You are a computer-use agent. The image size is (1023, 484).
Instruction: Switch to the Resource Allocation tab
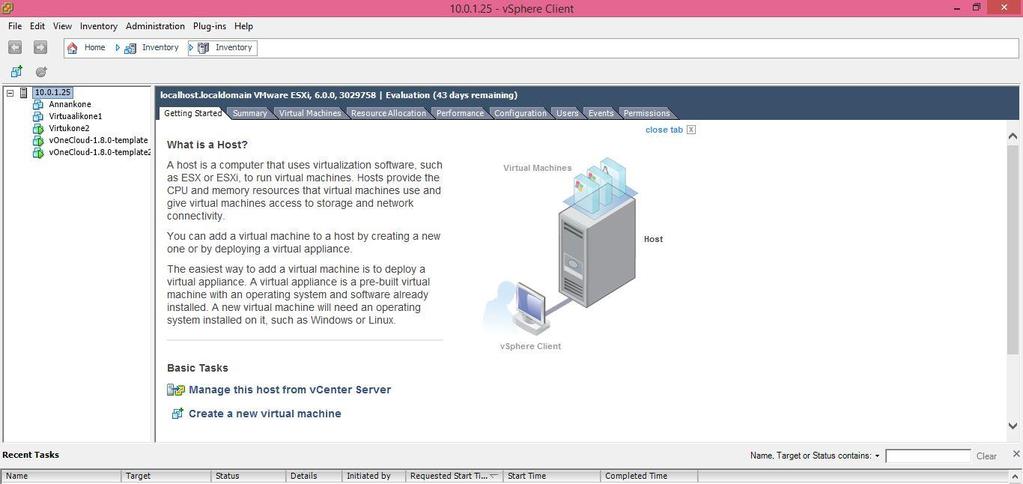[x=388, y=113]
